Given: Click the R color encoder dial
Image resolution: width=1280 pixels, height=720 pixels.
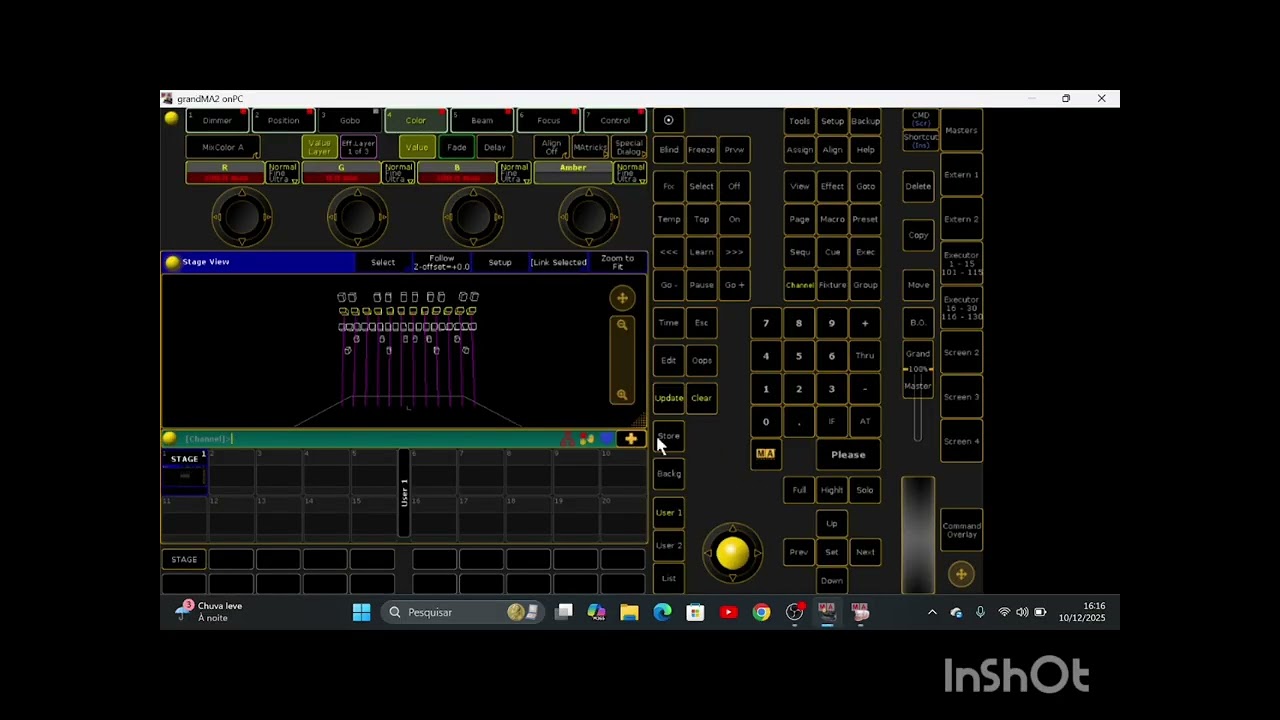Looking at the screenshot, I should pyautogui.click(x=241, y=215).
